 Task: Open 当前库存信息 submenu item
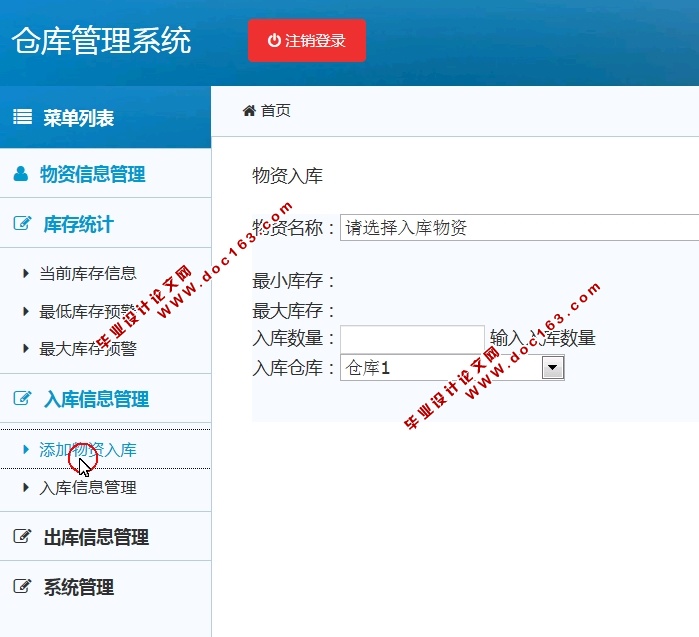pos(88,273)
